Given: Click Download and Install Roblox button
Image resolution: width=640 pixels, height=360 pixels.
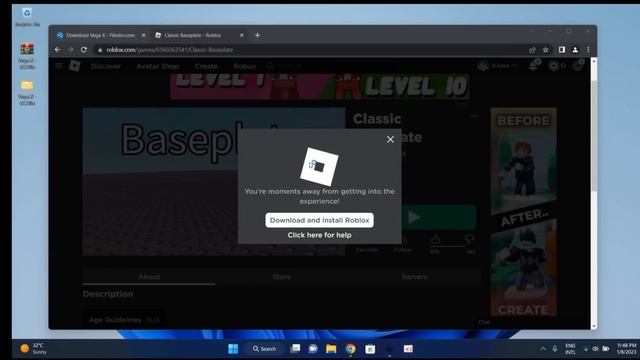Looking at the screenshot, I should [319, 220].
